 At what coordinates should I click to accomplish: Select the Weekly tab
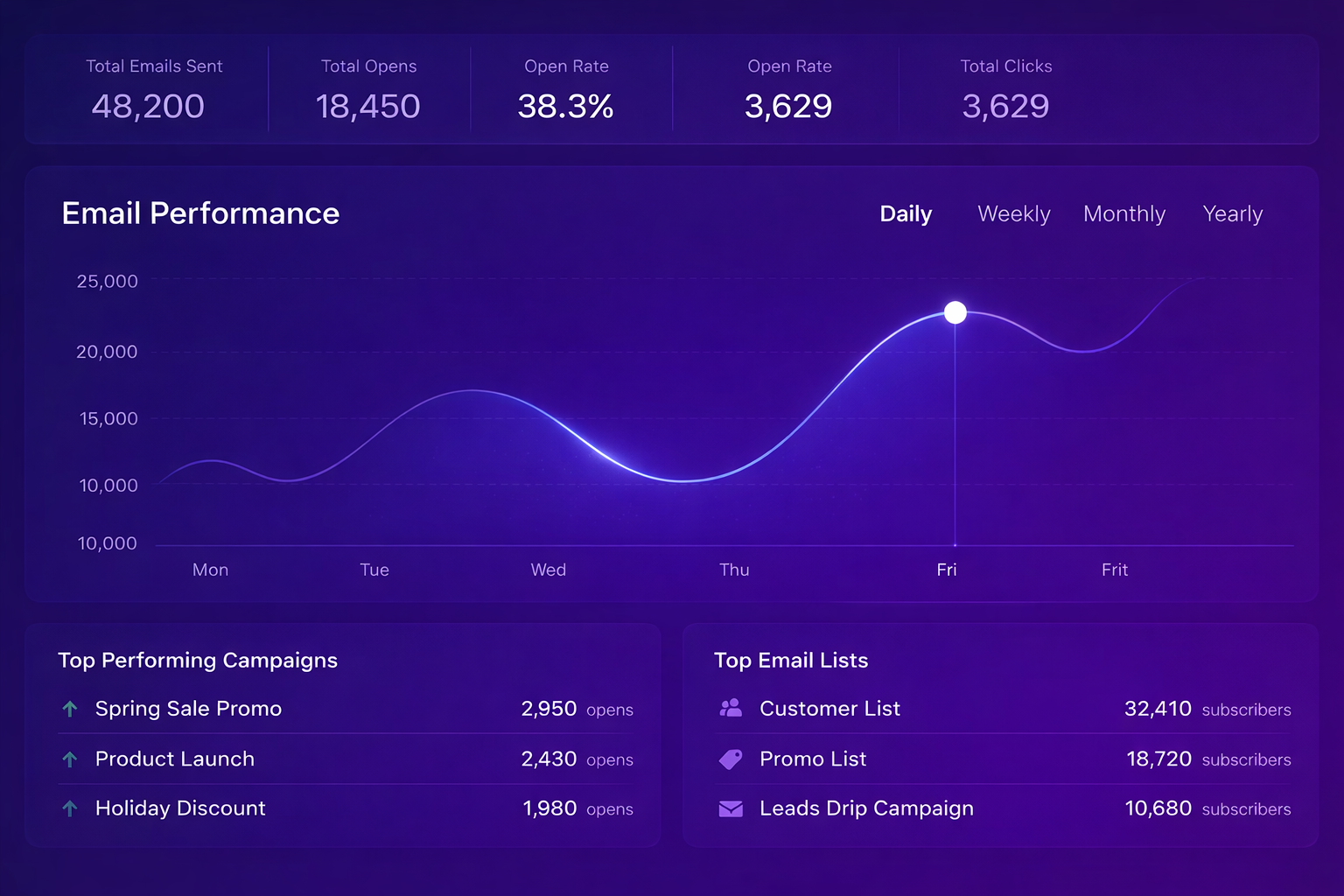[1013, 214]
